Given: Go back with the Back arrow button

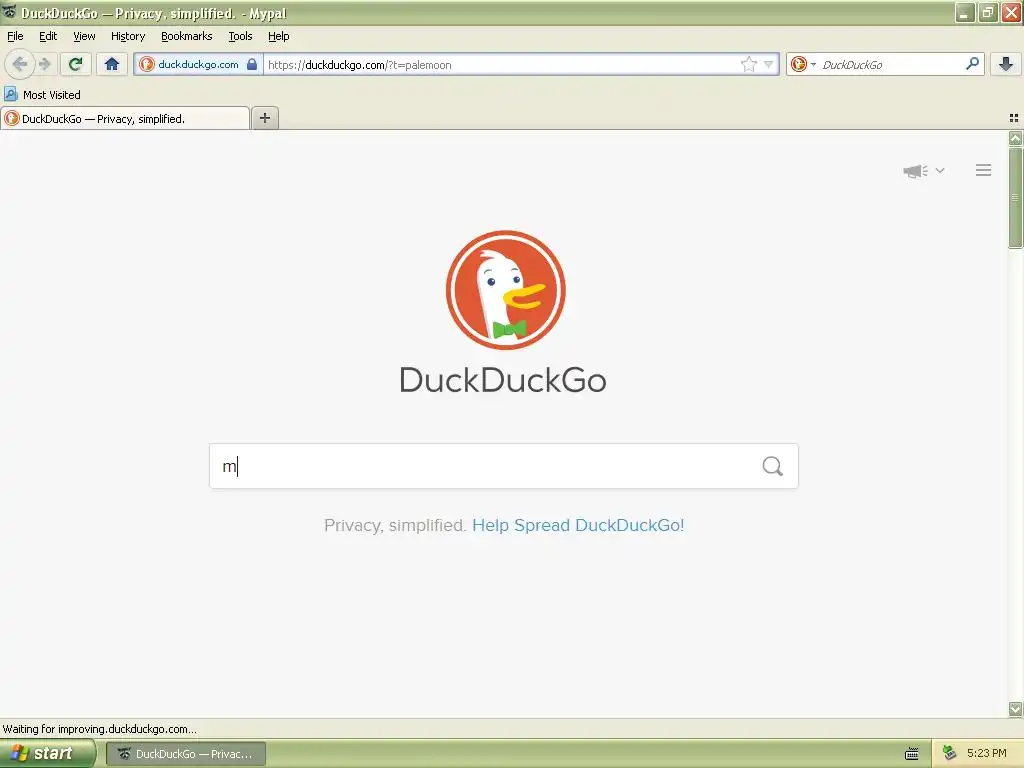Looking at the screenshot, I should (20, 64).
